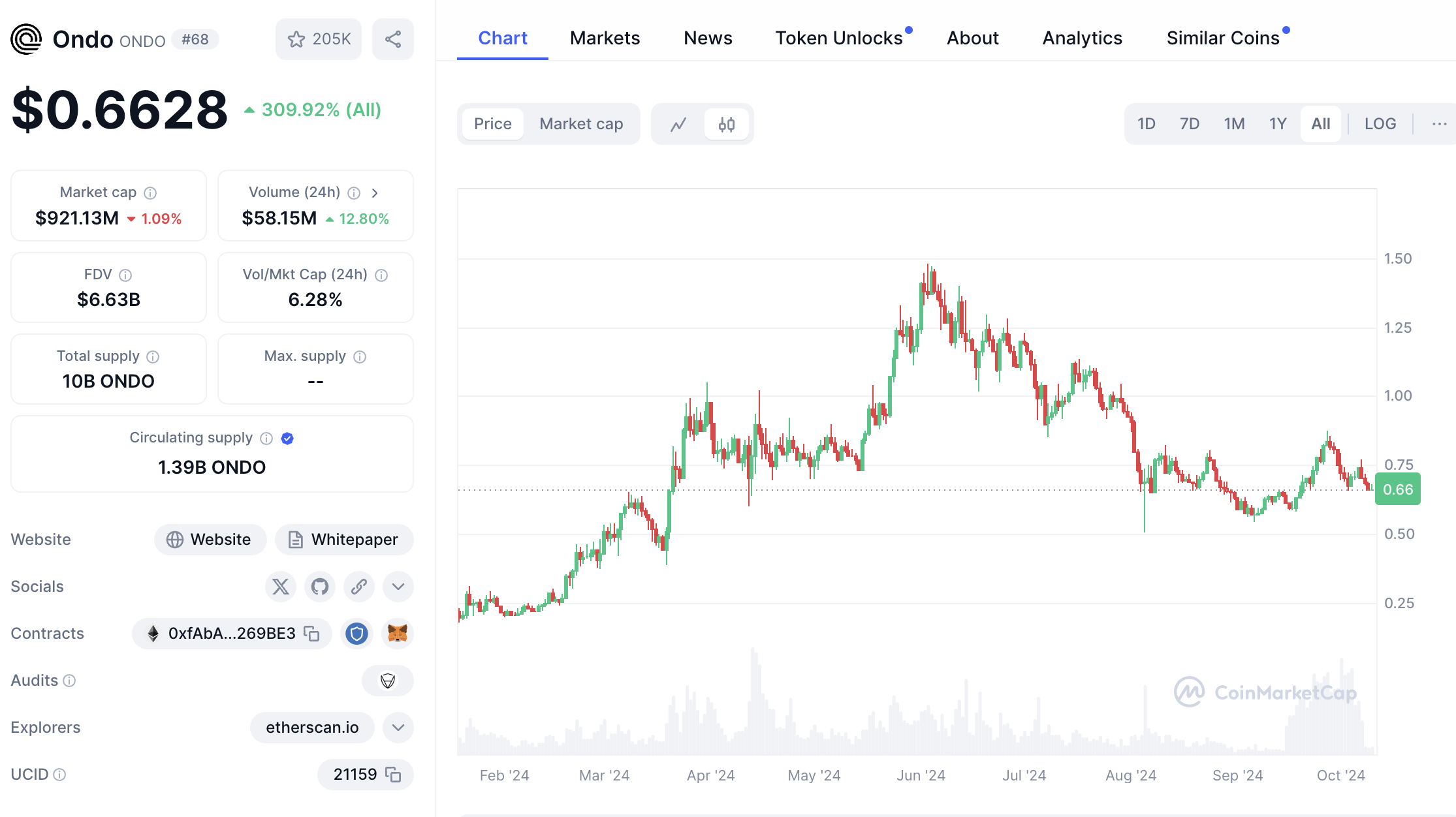1456x817 pixels.
Task: Click the Audits info icon
Action: point(69,681)
